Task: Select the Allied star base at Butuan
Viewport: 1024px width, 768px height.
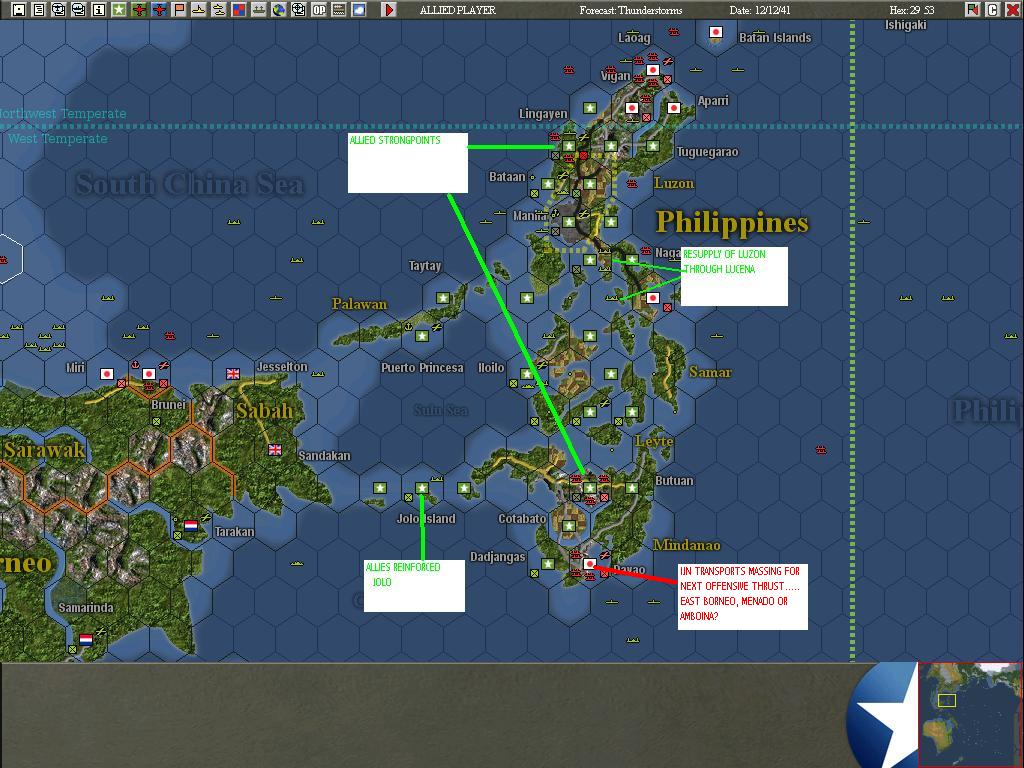Action: pos(632,488)
